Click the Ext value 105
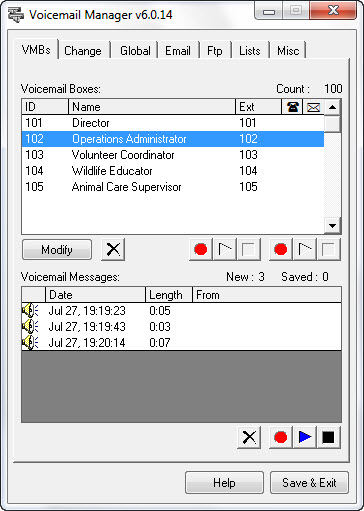 coord(248,187)
